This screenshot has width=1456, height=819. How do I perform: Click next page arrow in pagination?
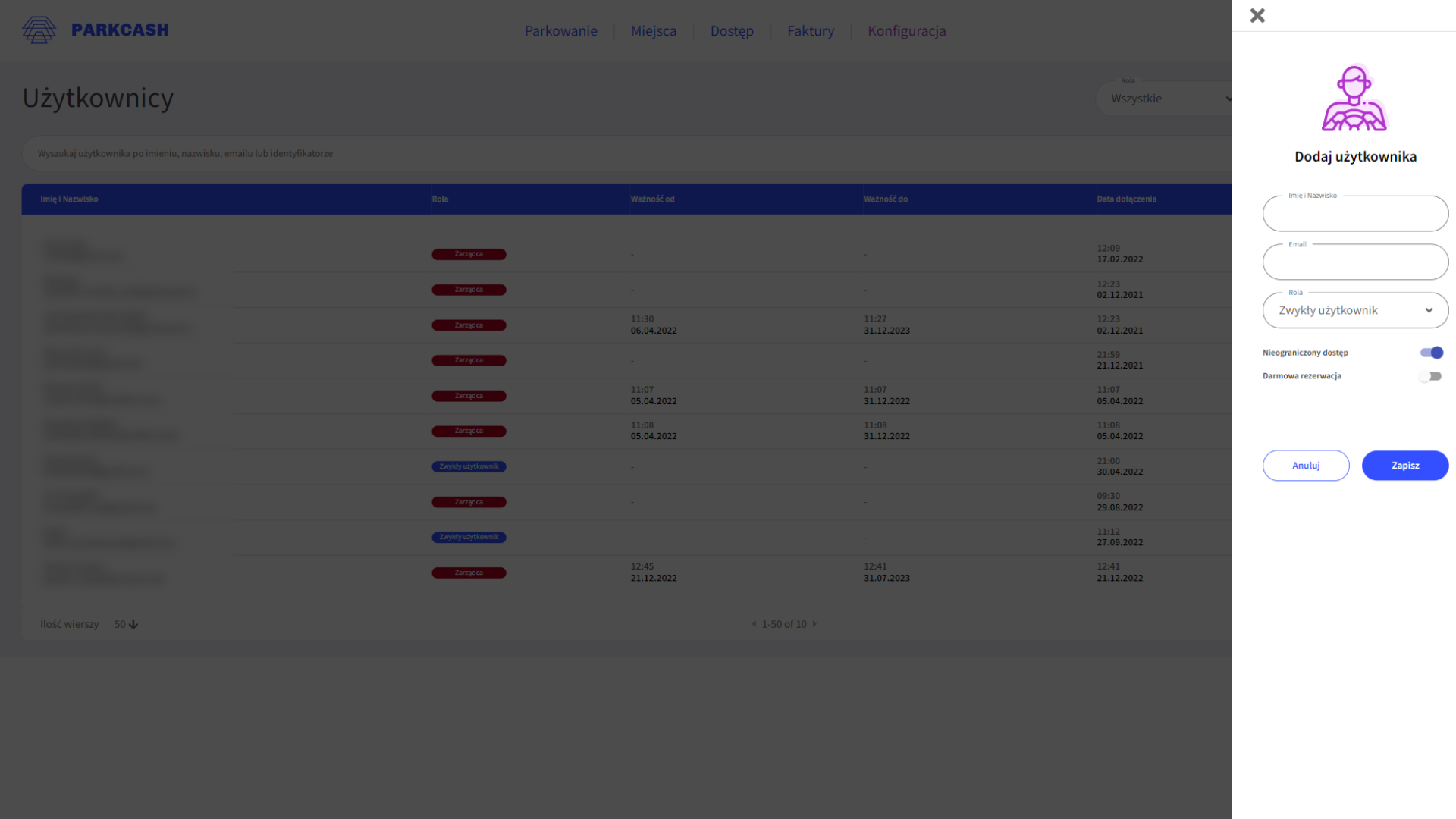[x=815, y=624]
